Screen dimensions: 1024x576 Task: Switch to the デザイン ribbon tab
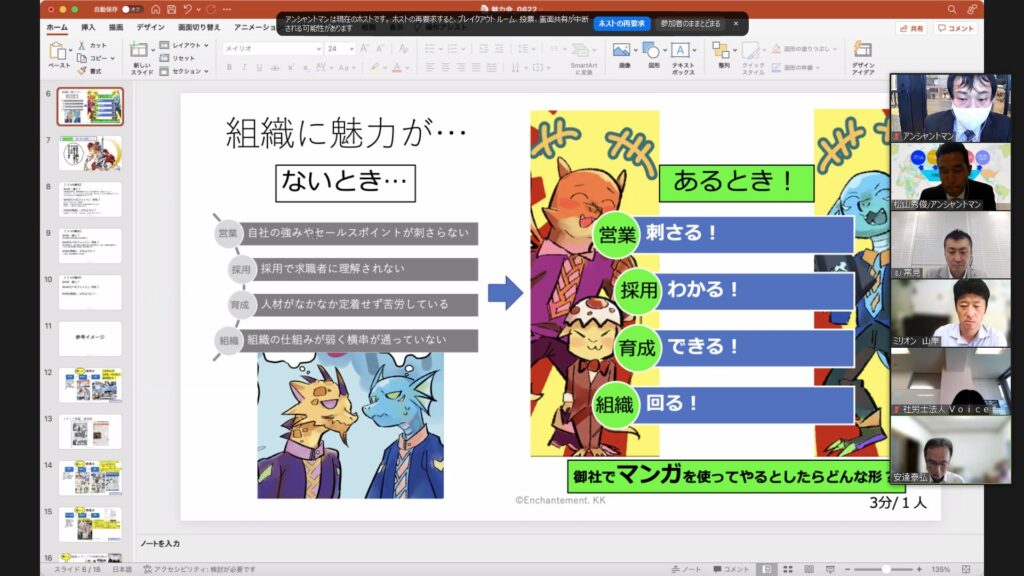point(150,27)
